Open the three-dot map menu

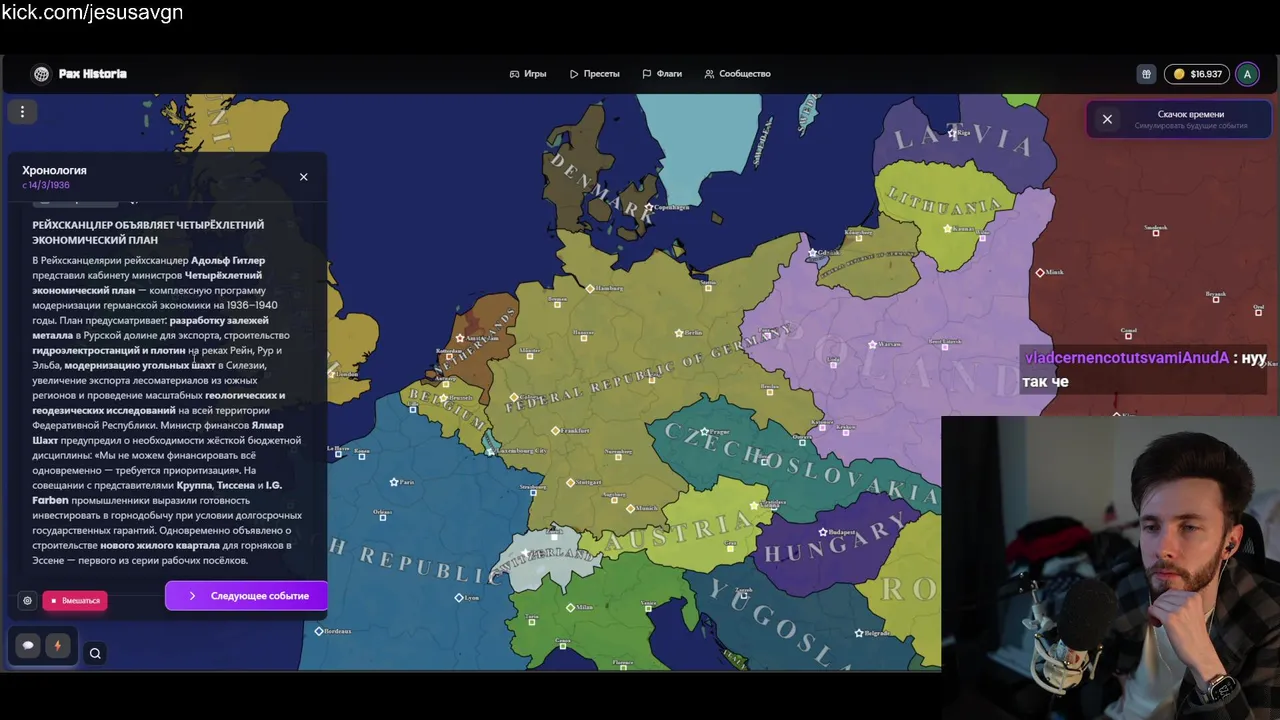tap(22, 112)
